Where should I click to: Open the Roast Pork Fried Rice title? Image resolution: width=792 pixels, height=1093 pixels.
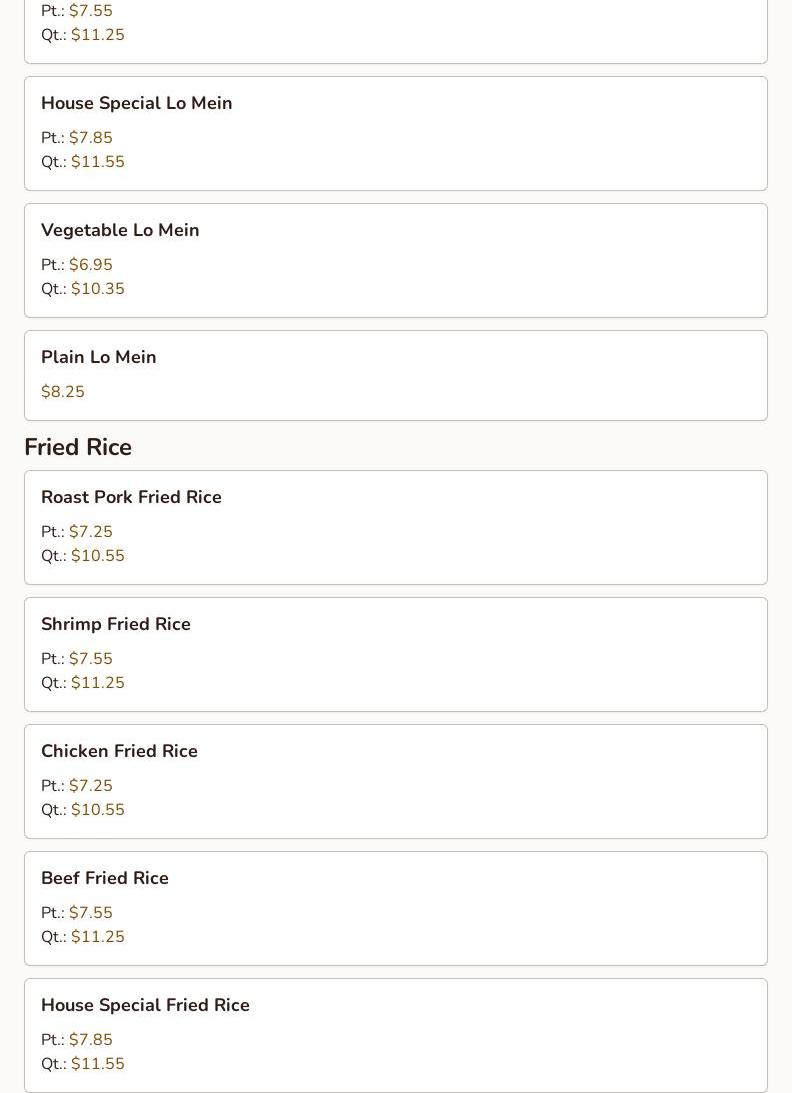point(131,497)
